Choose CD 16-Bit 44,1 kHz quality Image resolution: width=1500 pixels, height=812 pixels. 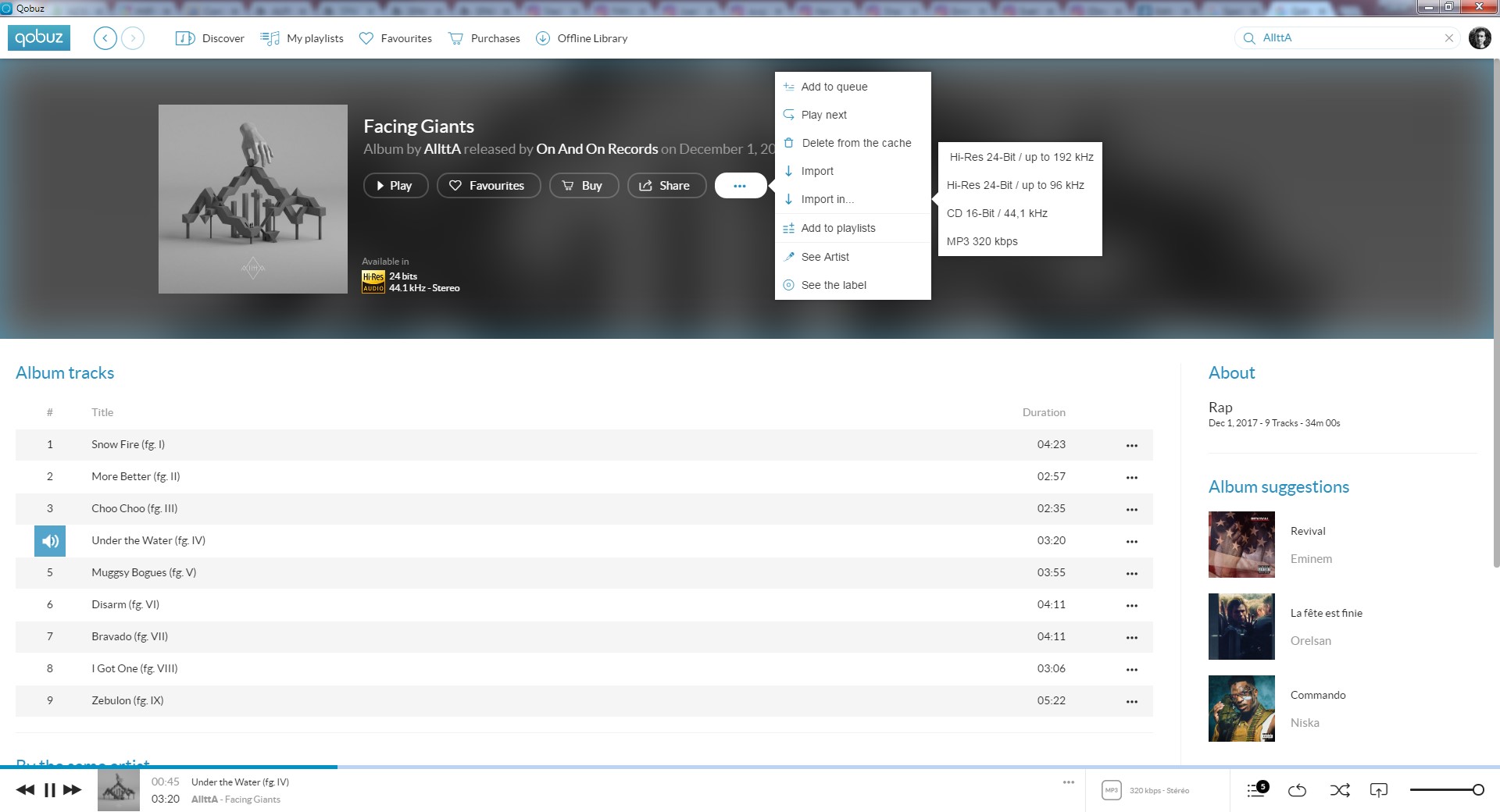click(x=1020, y=213)
